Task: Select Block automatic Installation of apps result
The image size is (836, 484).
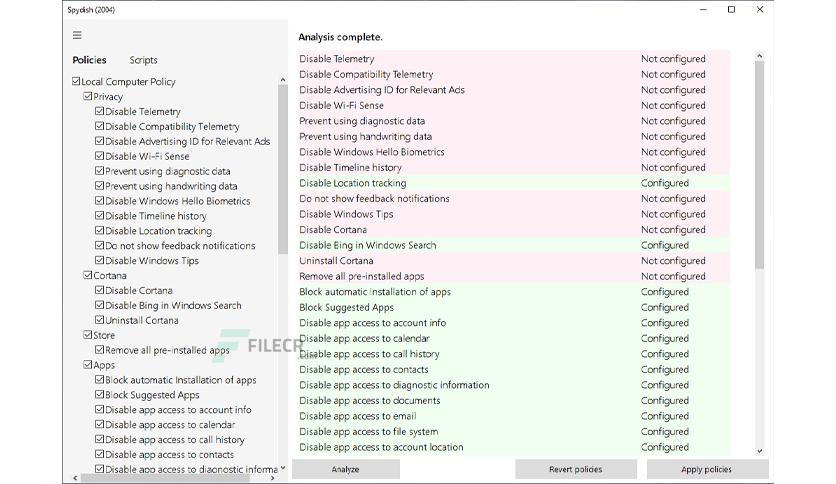Action: point(513,292)
